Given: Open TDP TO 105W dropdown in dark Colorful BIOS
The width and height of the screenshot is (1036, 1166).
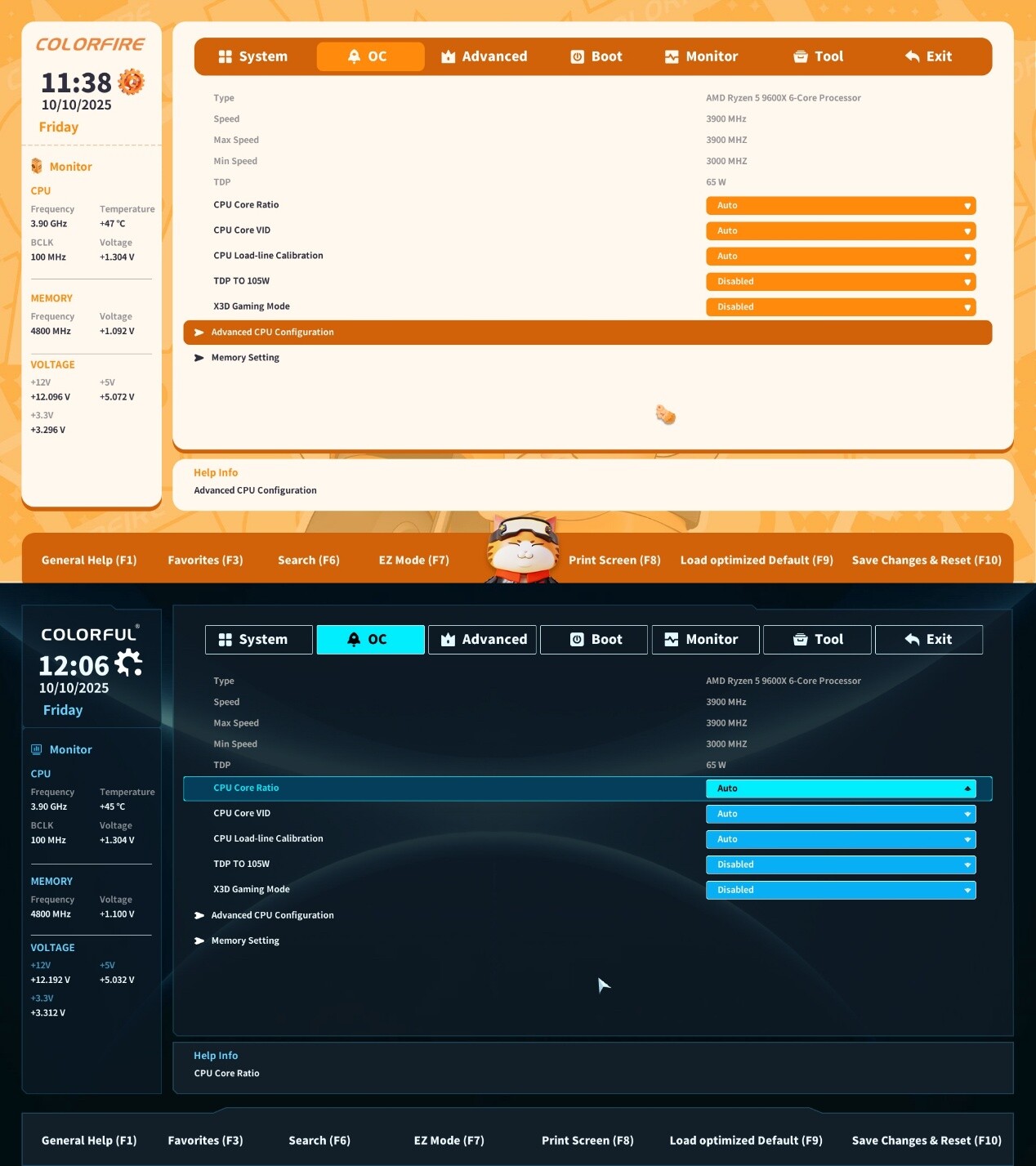Looking at the screenshot, I should tap(841, 864).
